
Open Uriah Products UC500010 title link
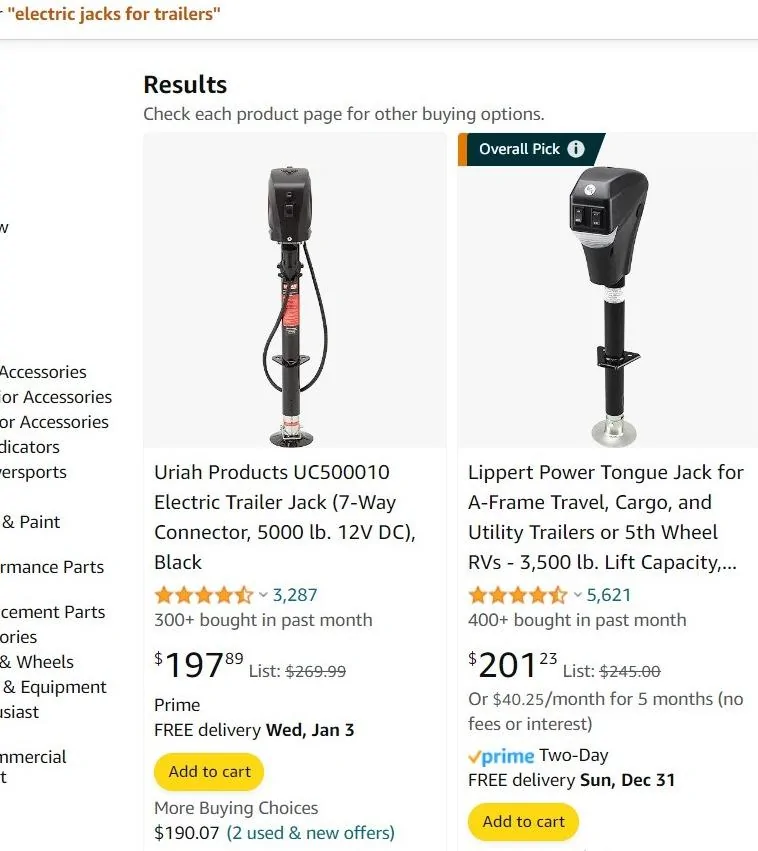[285, 517]
